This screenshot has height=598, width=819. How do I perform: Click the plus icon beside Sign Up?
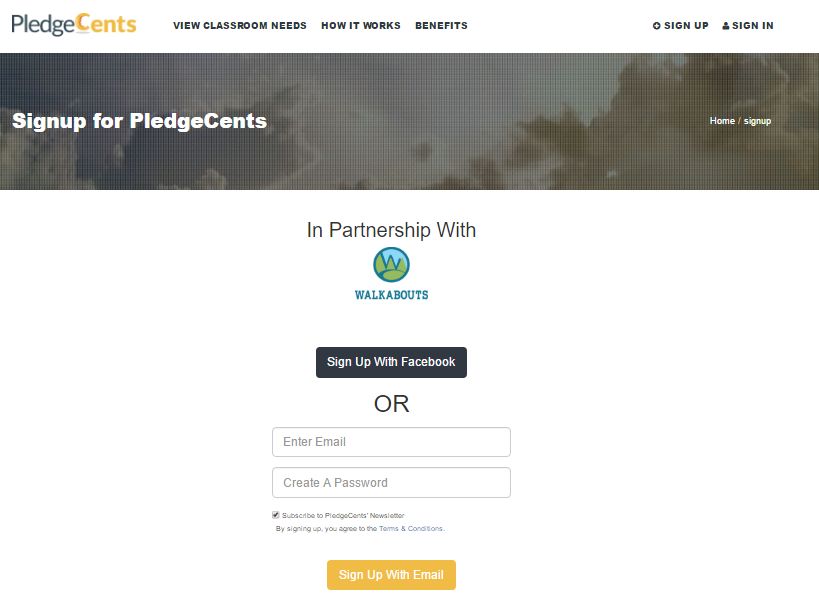tap(657, 26)
